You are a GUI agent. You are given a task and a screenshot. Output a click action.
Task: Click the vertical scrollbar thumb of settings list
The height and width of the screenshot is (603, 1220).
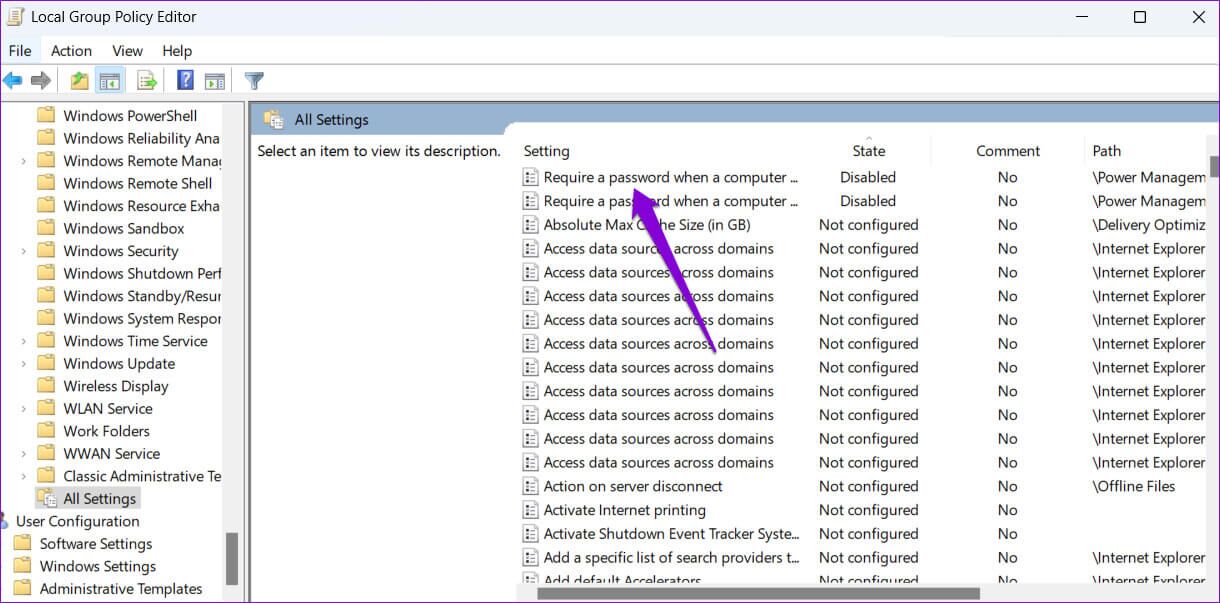(1214, 166)
